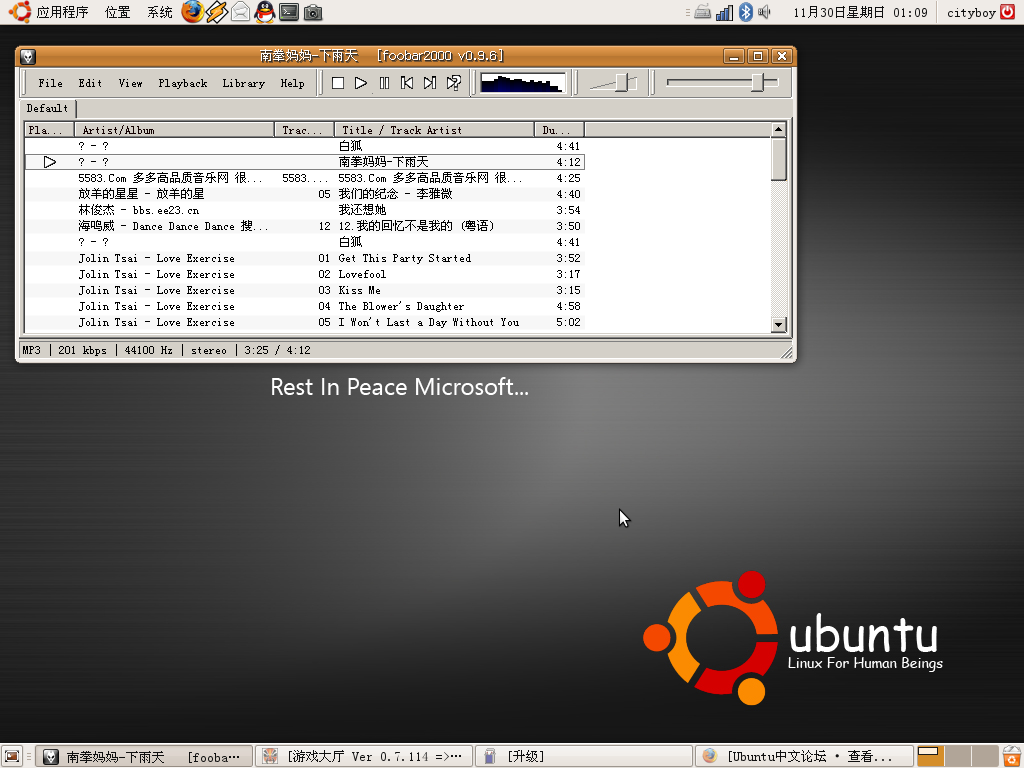Open the 位置 places menu

point(118,12)
